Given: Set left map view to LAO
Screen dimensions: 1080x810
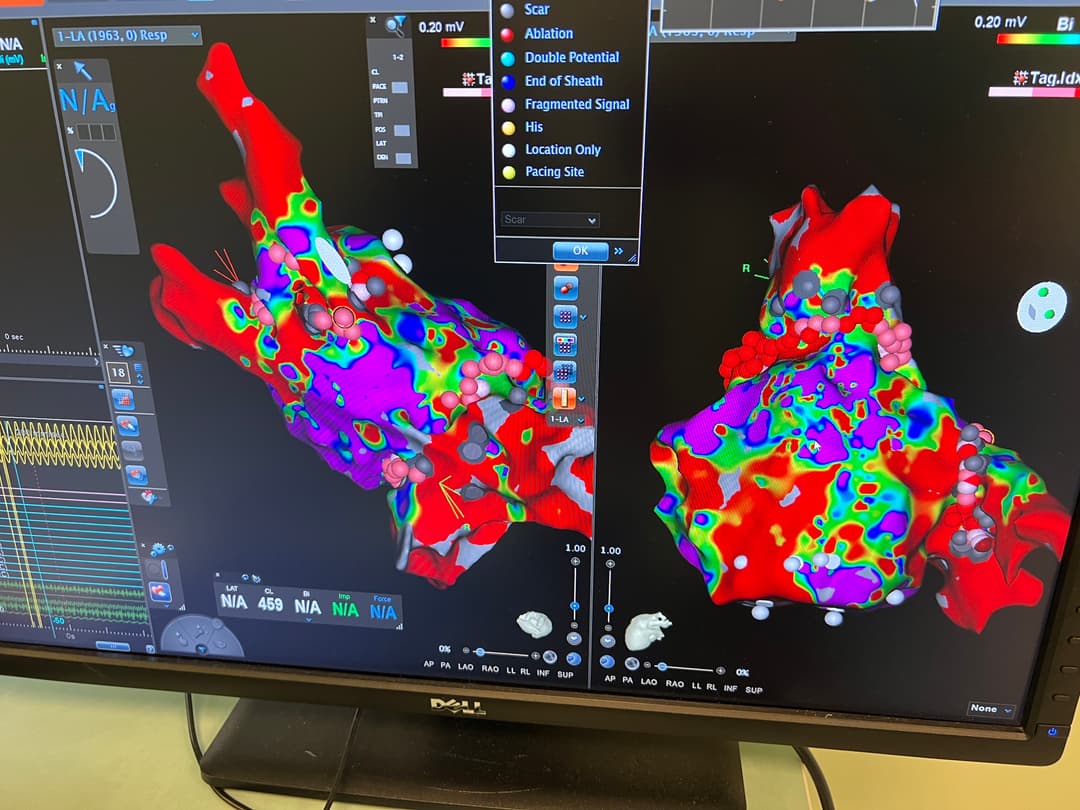Looking at the screenshot, I should pyautogui.click(x=466, y=667).
